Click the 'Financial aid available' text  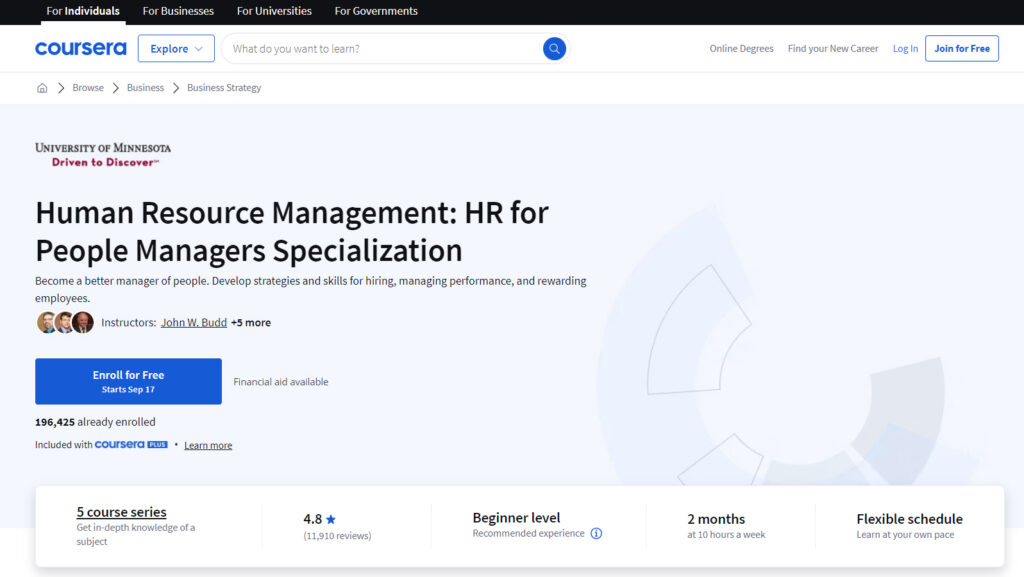click(x=281, y=382)
